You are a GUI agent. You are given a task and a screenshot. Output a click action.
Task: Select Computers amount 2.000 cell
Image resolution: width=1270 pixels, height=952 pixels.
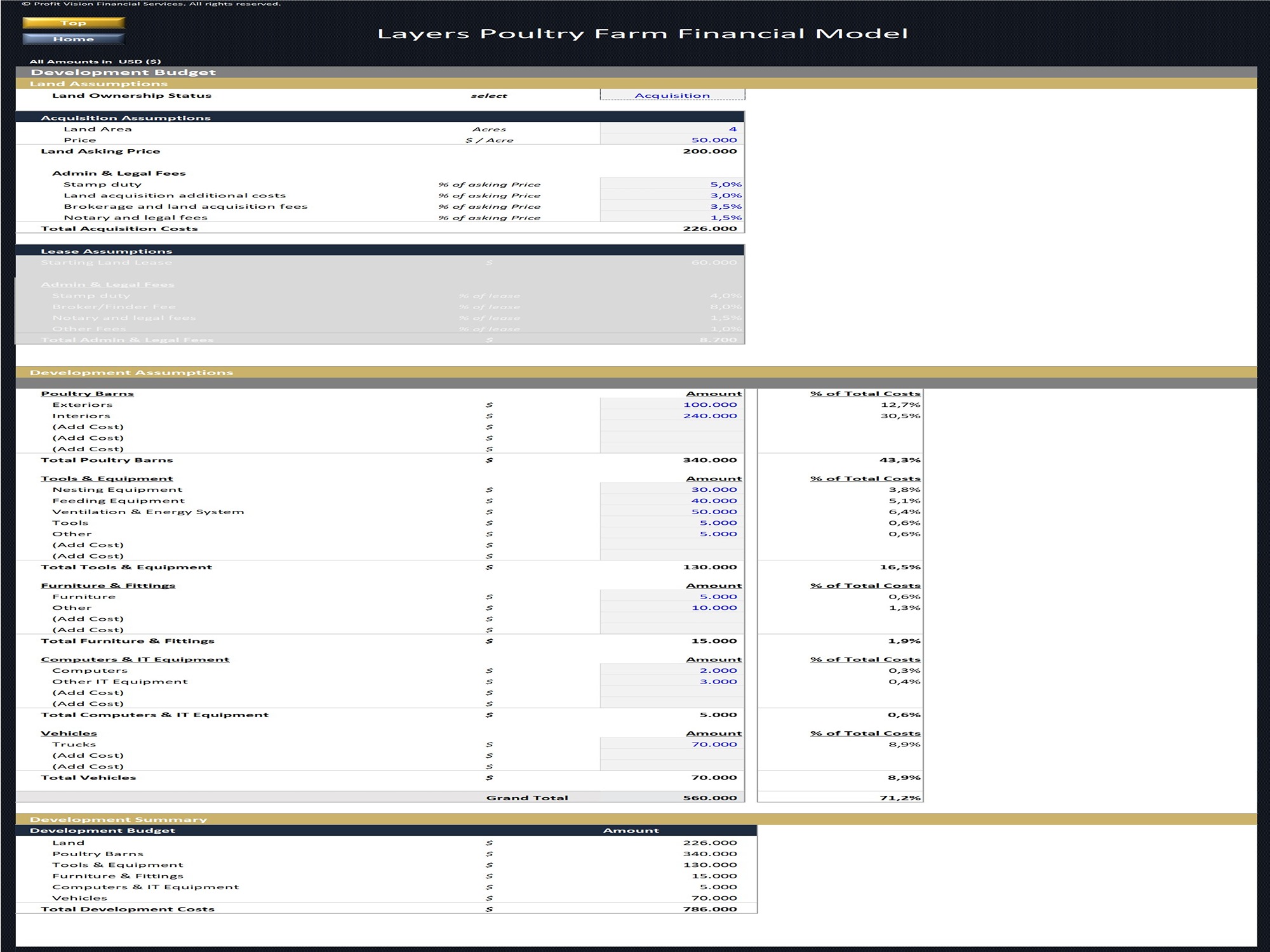pos(672,670)
